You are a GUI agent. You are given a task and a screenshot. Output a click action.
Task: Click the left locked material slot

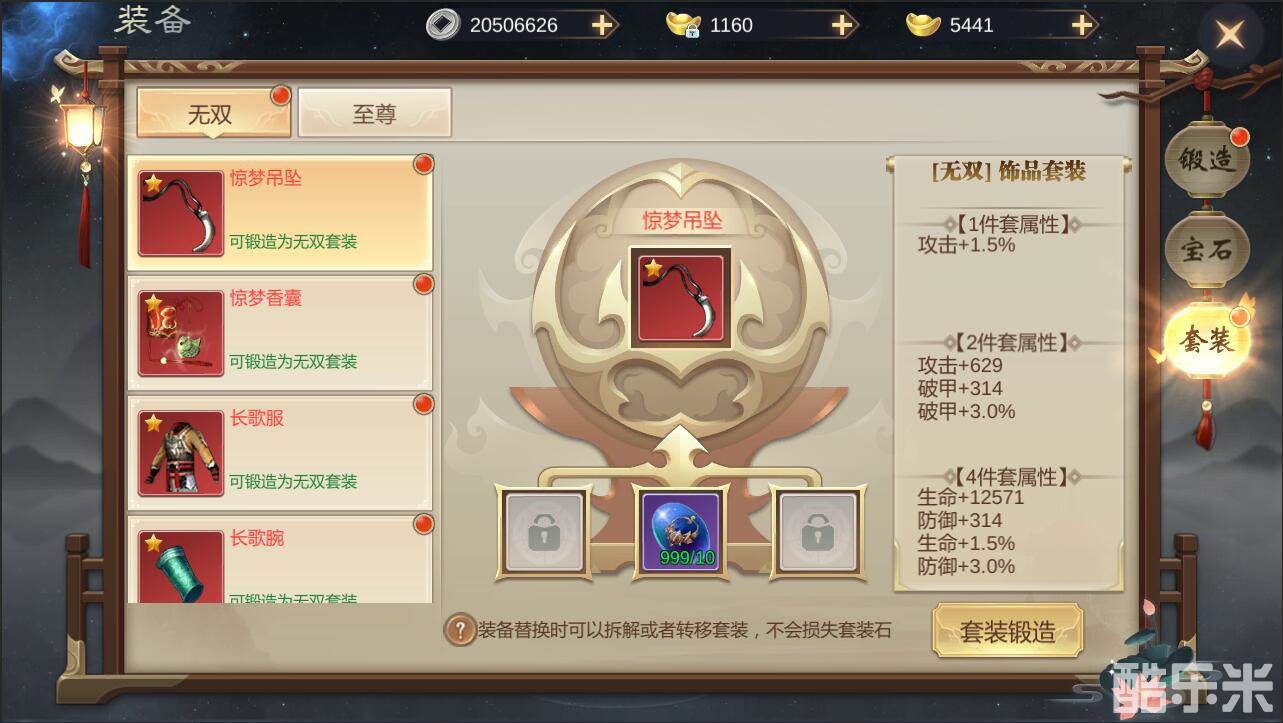point(544,533)
